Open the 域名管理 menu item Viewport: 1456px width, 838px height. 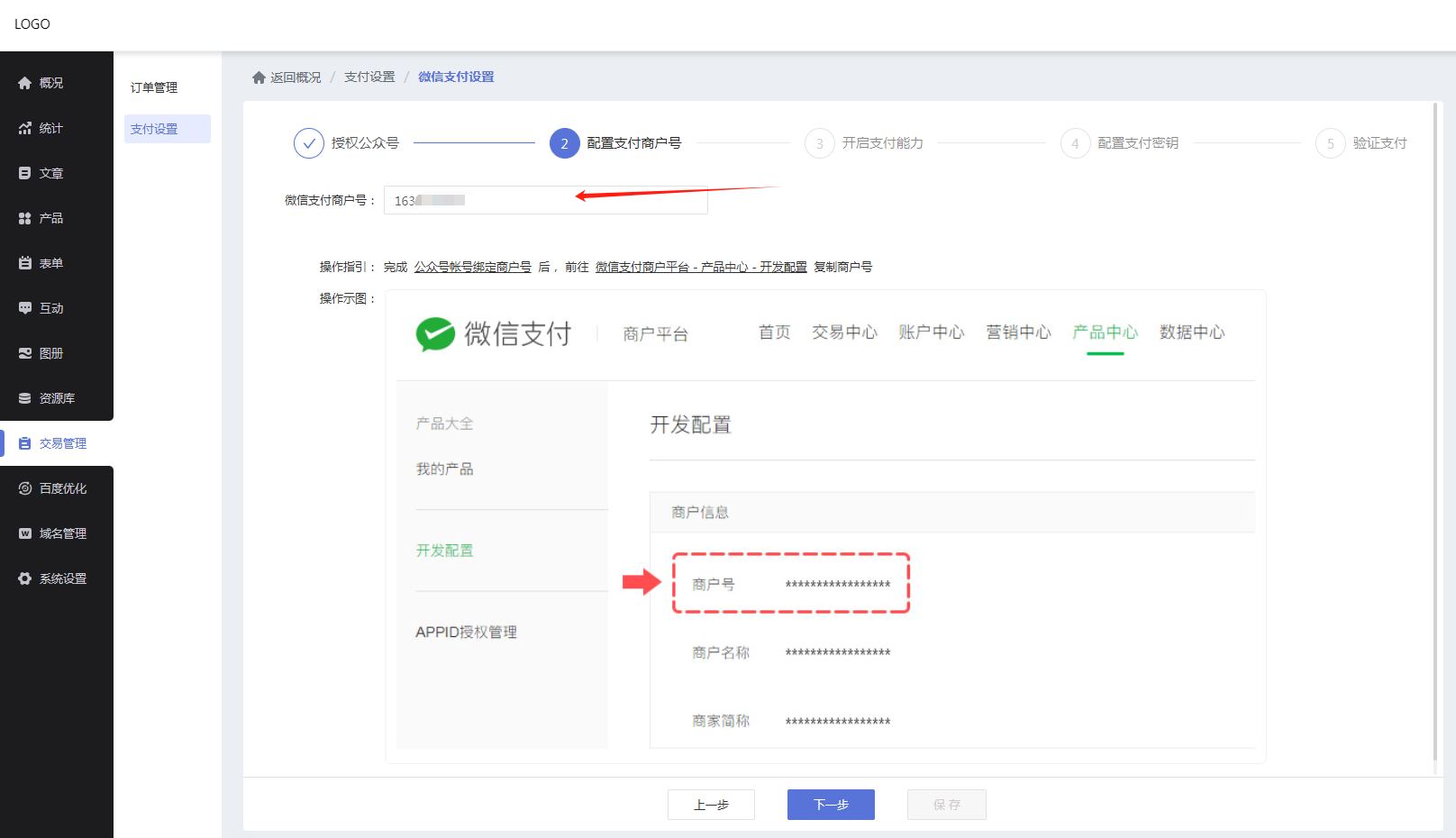(x=62, y=533)
